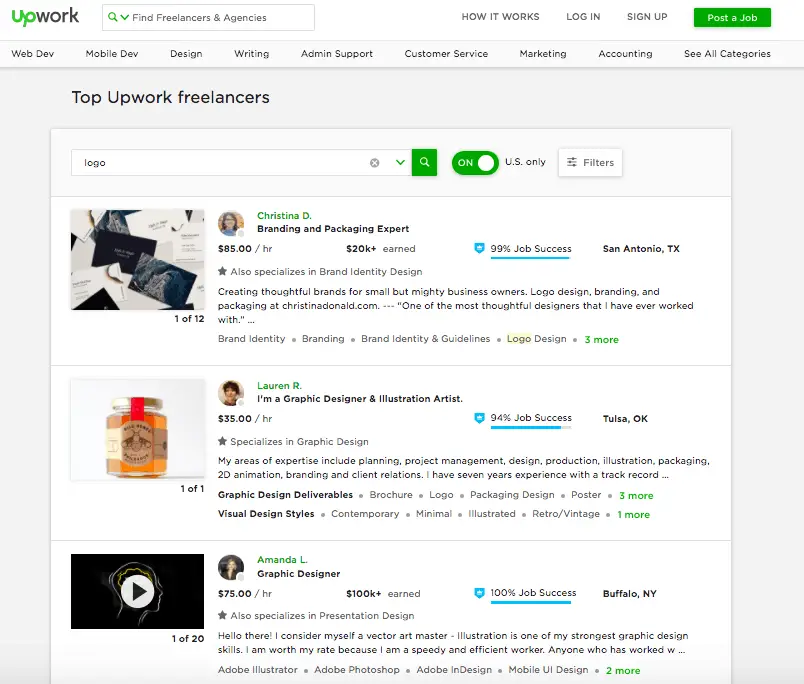Click the Minimal style tag

[x=434, y=514]
